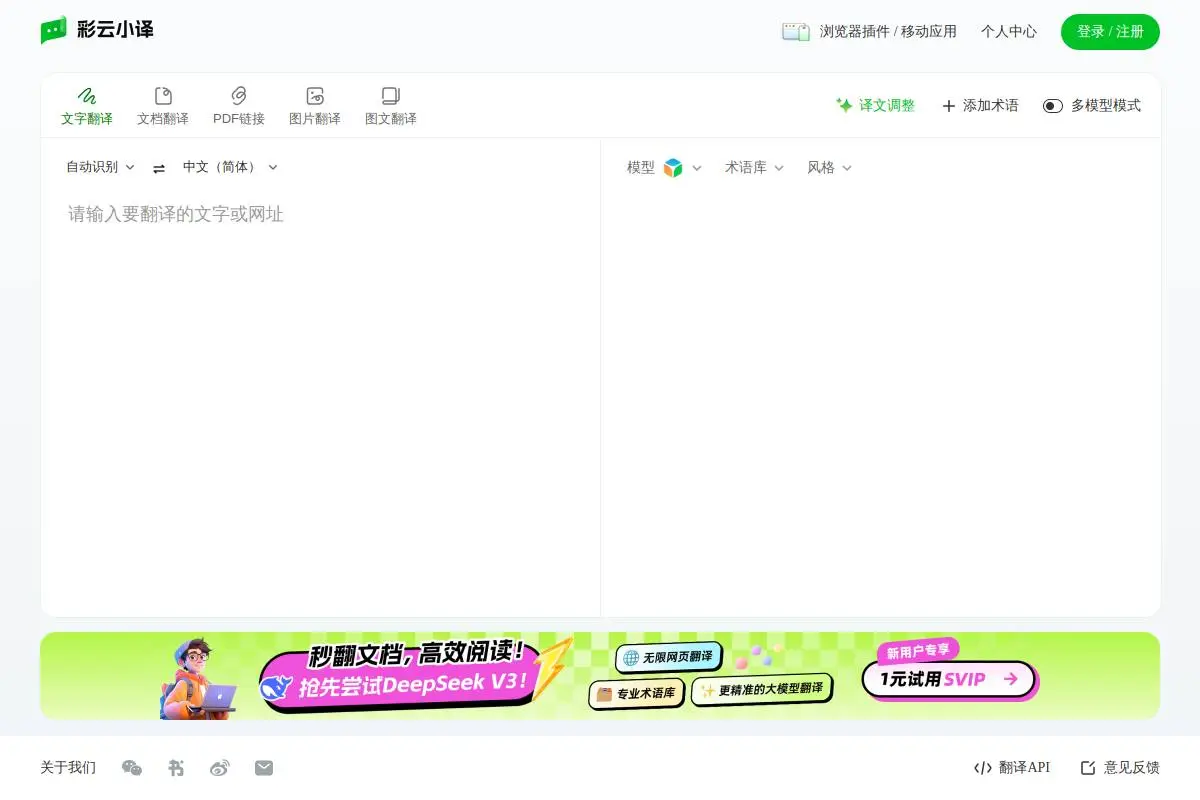Click the sparkle icon beside 译文调整
The height and width of the screenshot is (800, 1200).
click(x=845, y=105)
